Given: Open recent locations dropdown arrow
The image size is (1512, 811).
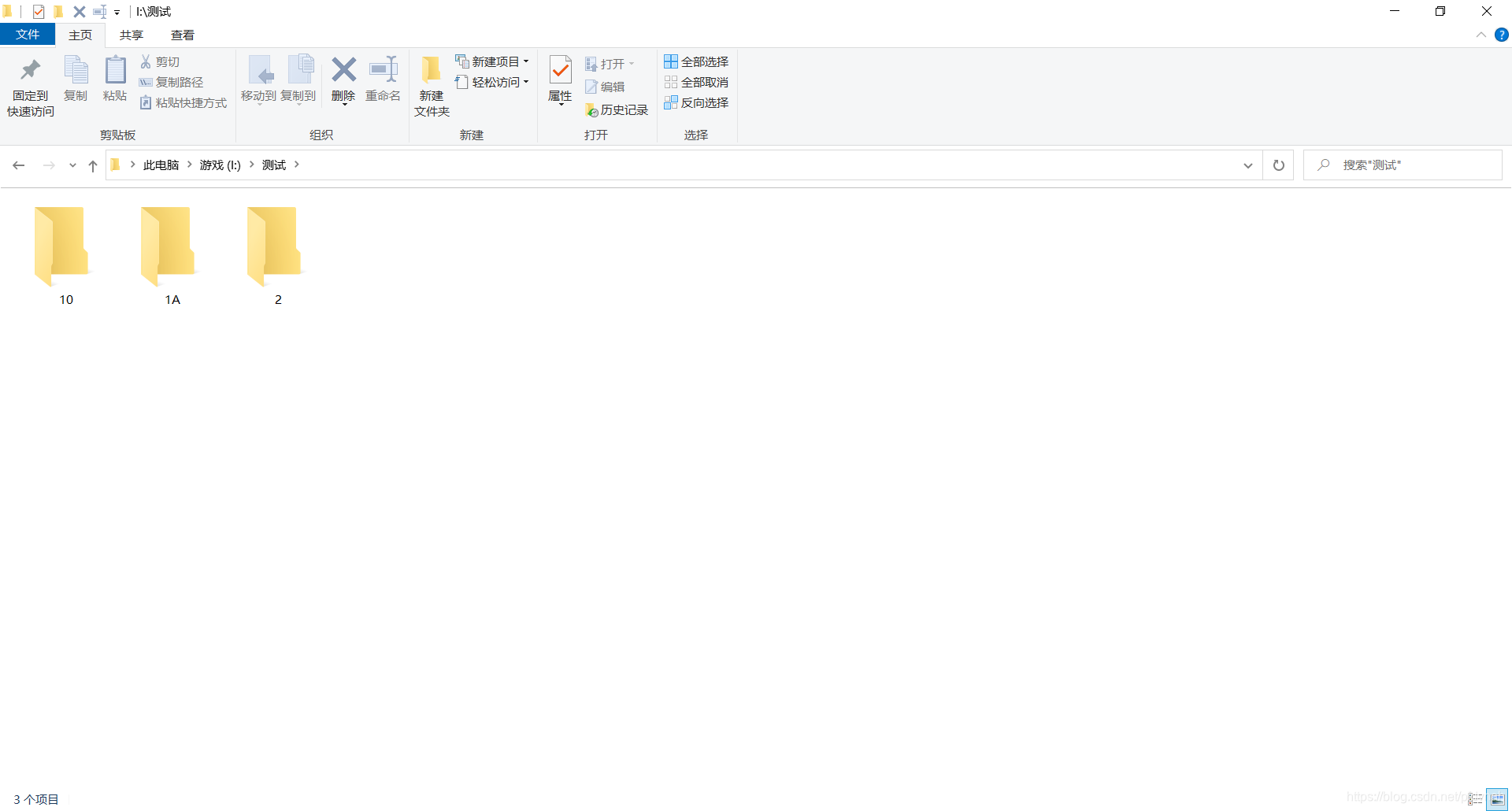Looking at the screenshot, I should pos(72,165).
